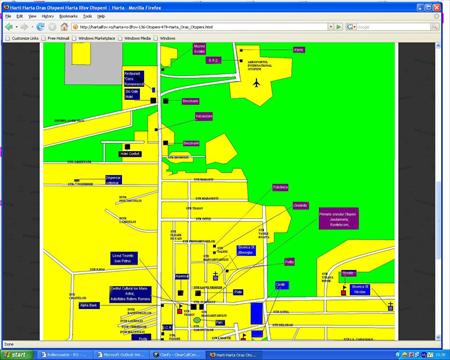The image size is (450, 360).
Task: Open the address bar history dropdown
Action: tap(331, 27)
